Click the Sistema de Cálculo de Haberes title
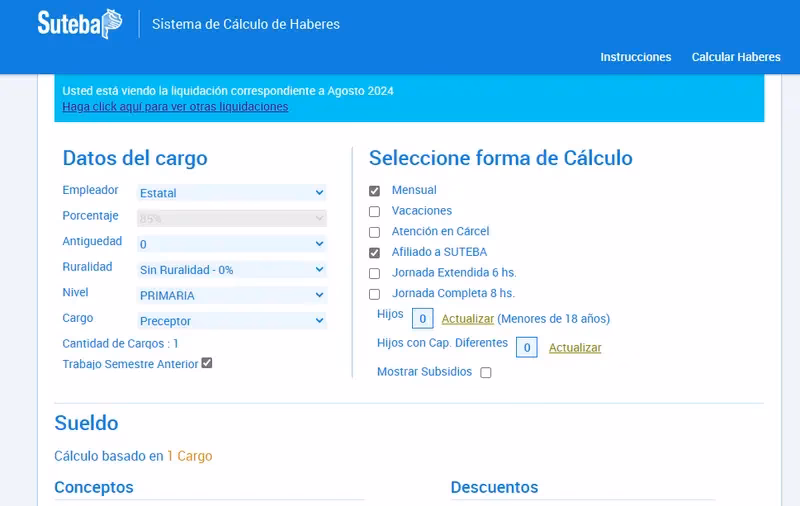 [246, 24]
